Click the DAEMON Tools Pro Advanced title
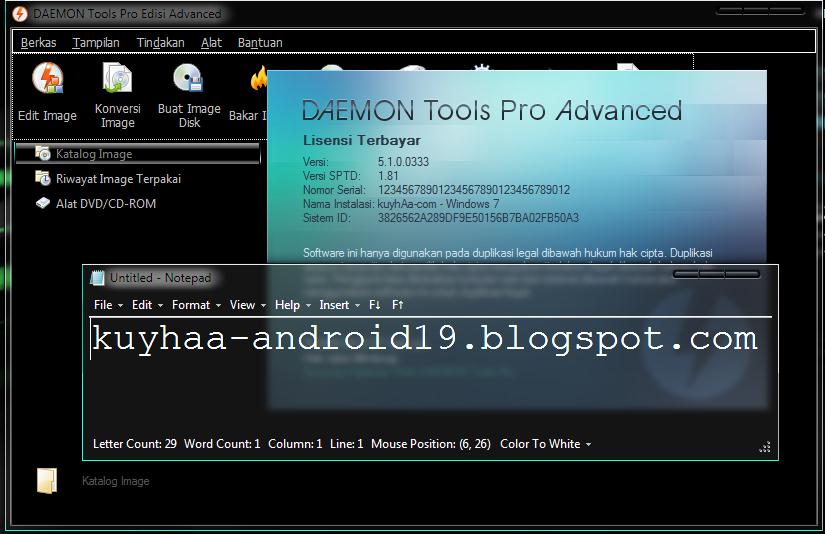Image resolution: width=825 pixels, height=534 pixels. pyautogui.click(x=492, y=110)
